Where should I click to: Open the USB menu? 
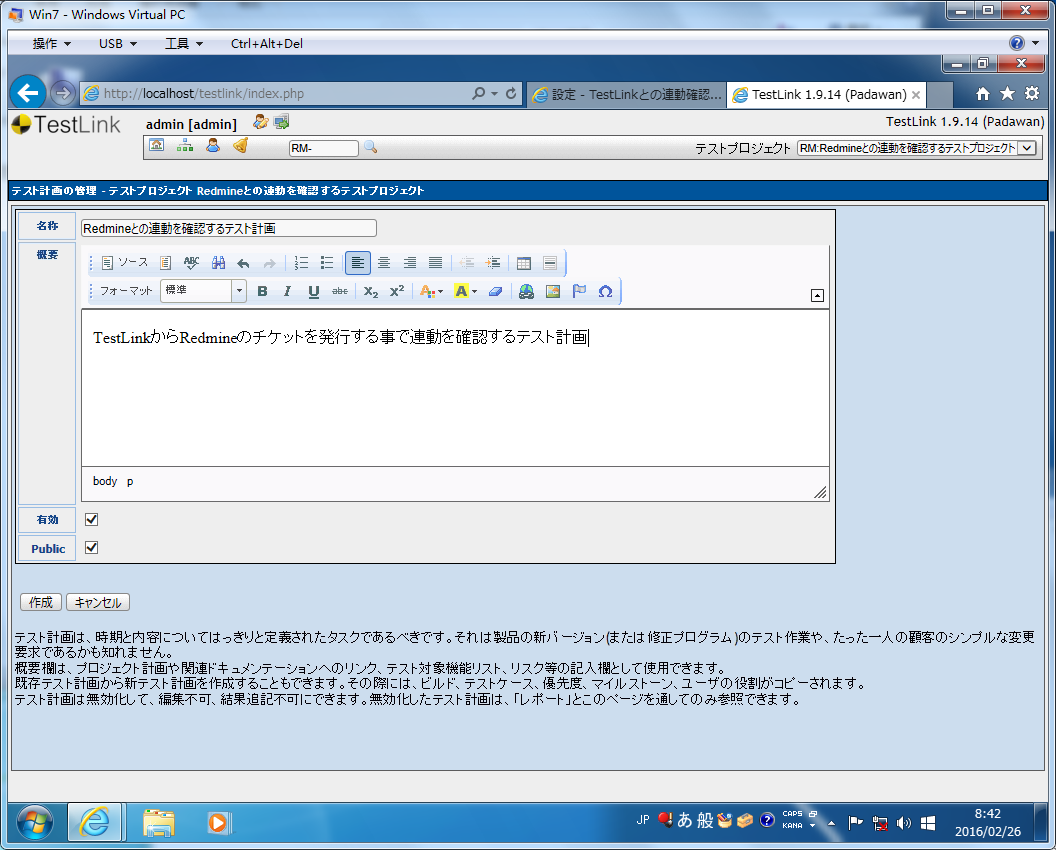(x=118, y=44)
